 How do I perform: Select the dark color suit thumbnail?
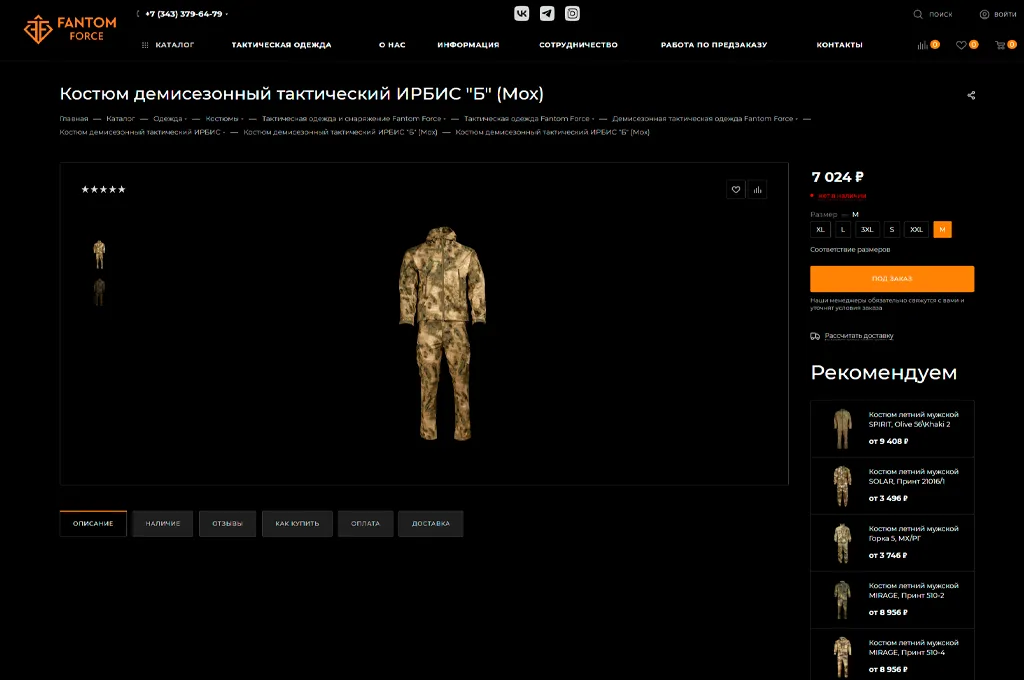[99, 291]
